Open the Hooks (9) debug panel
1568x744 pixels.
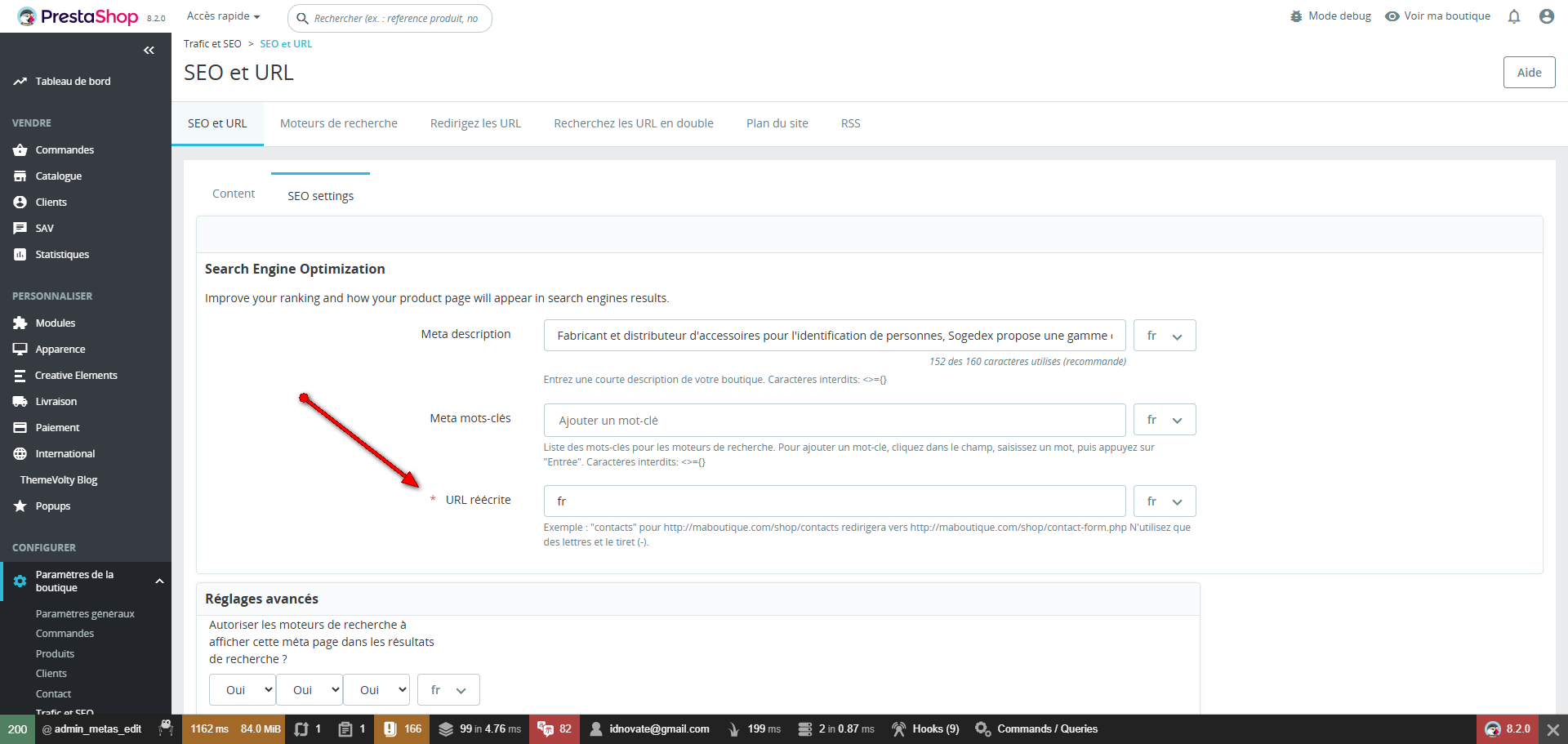(x=925, y=729)
